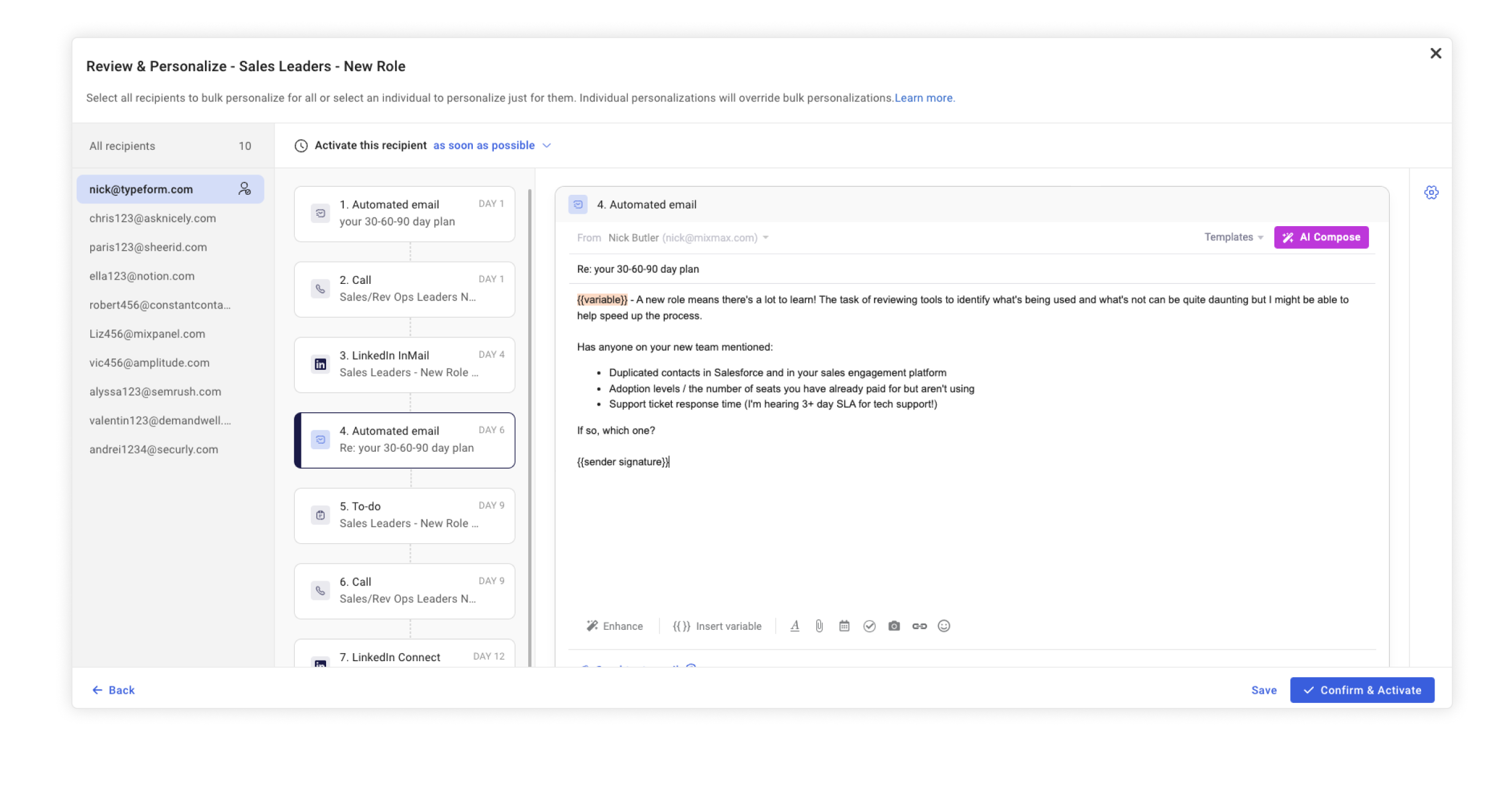Open the Learn more link

[924, 97]
